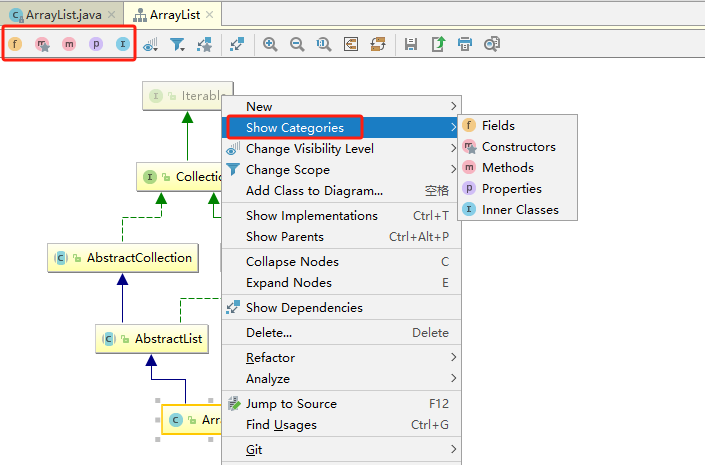This screenshot has height=465, width=705.
Task: Choose Collapse Nodes
Action: pyautogui.click(x=342, y=262)
